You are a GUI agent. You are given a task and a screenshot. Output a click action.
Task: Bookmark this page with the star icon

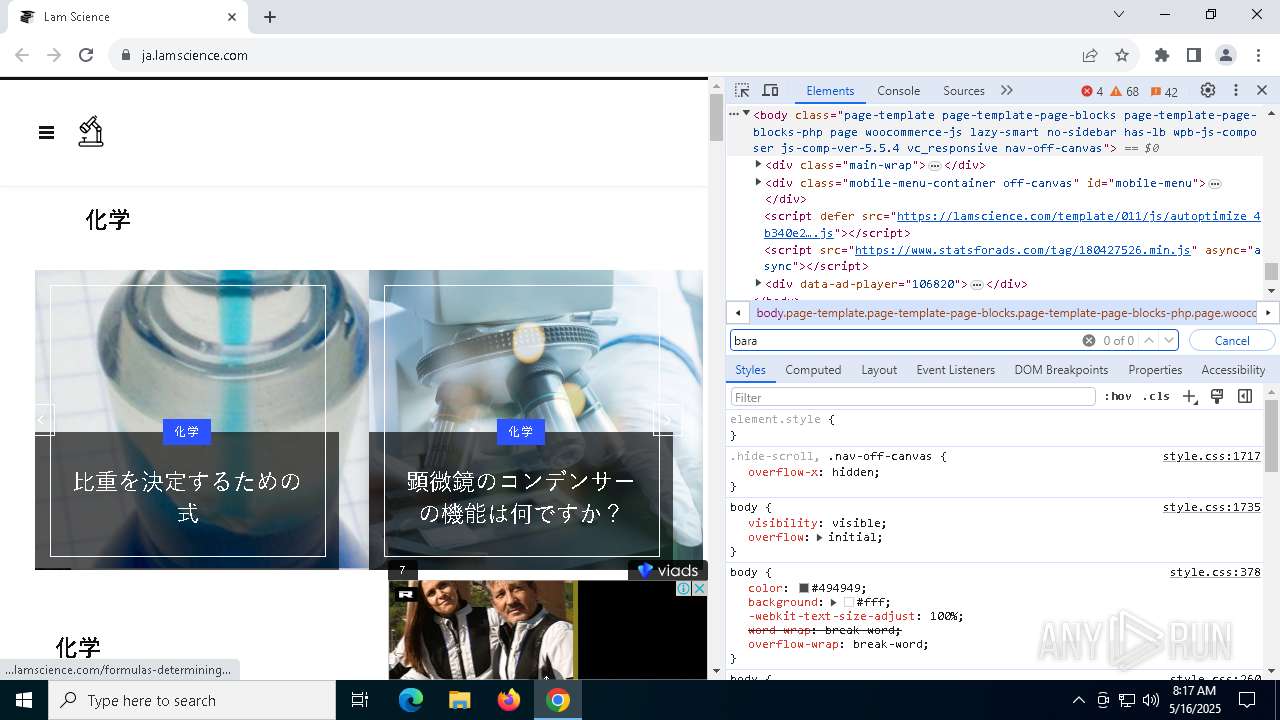1122,55
